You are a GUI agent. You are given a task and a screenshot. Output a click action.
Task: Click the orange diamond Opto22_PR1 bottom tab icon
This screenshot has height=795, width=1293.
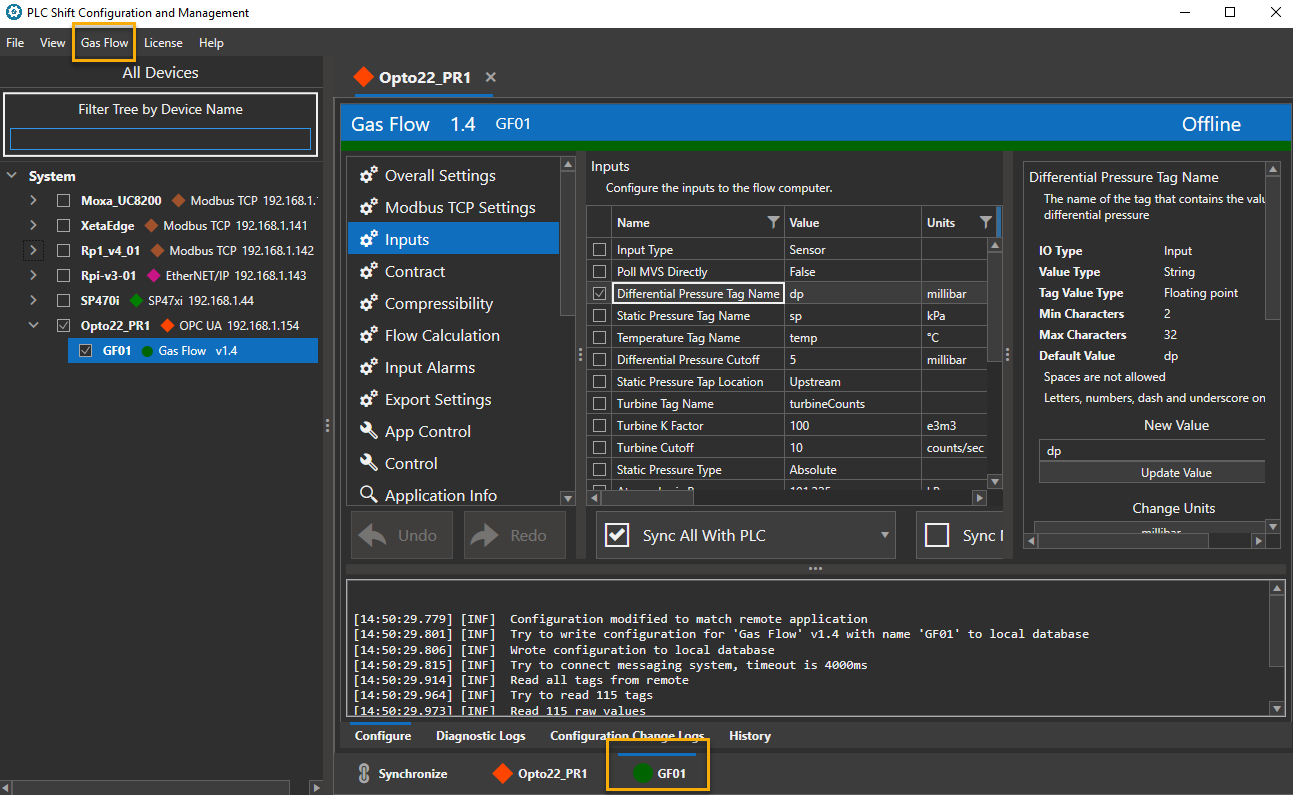[x=502, y=774]
